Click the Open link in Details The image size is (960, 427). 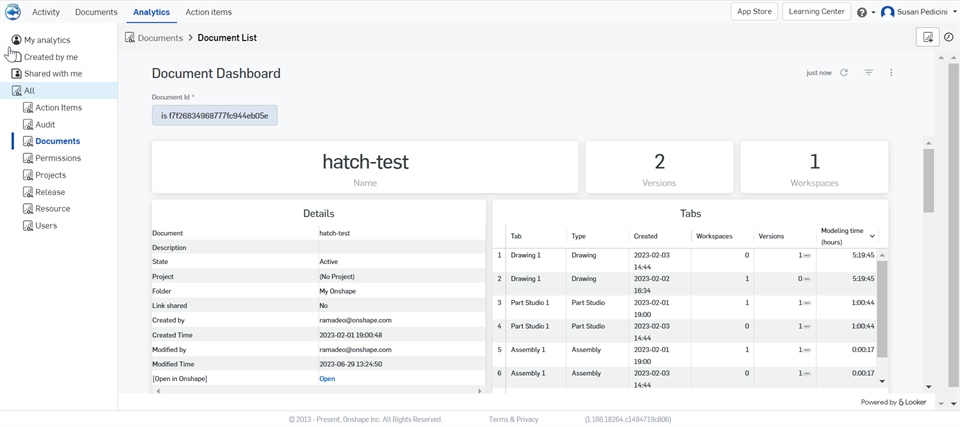pos(327,379)
